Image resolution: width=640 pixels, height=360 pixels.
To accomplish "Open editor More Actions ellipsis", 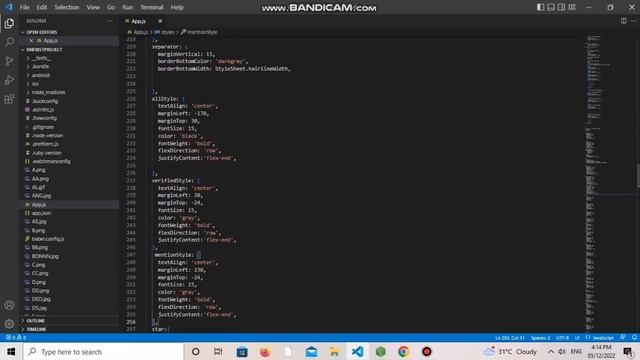I will pyautogui.click(x=633, y=21).
